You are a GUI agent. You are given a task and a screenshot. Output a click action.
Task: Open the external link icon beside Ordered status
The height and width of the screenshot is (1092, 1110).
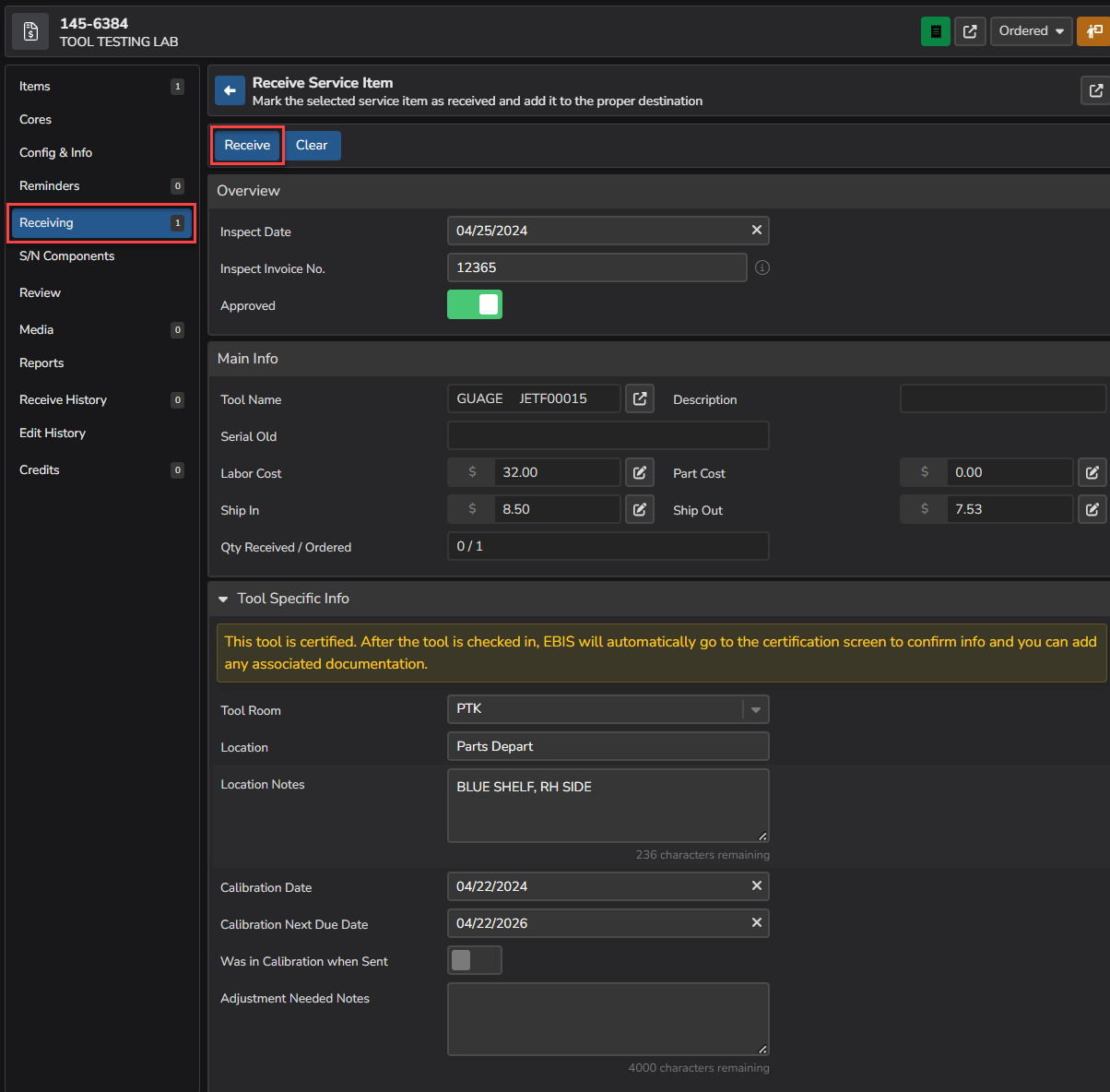[970, 30]
